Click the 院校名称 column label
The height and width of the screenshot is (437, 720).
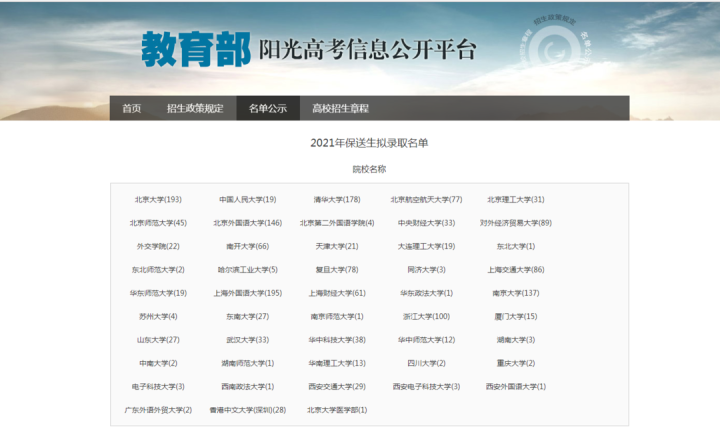369,169
